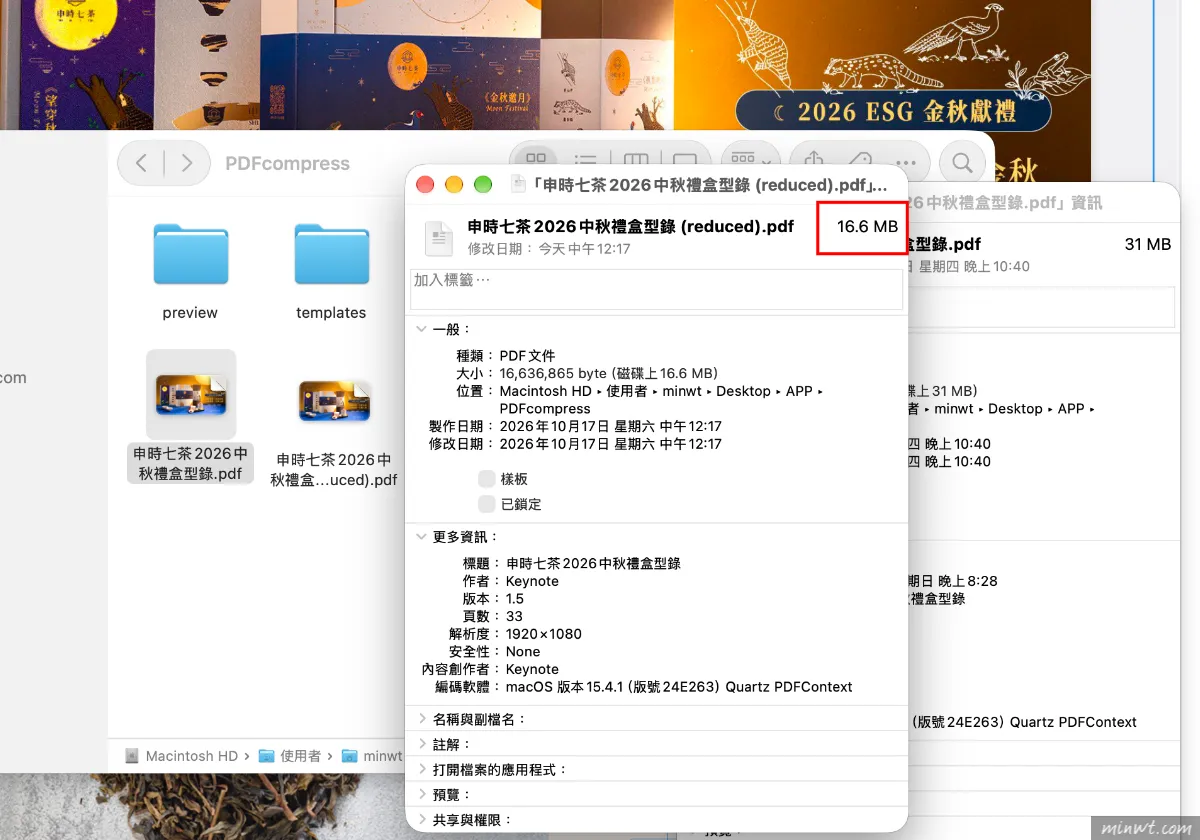Click the 解析度 value 1920×1080
Viewport: 1200px width, 840px height.
[543, 634]
